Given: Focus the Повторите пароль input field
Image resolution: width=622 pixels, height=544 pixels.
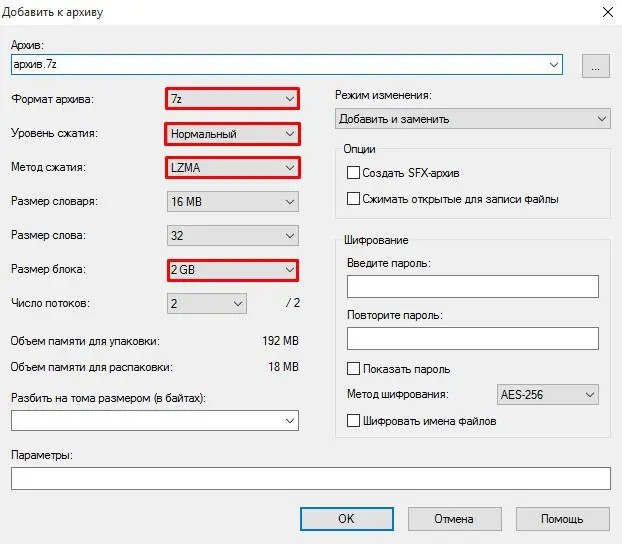Looking at the screenshot, I should pyautogui.click(x=472, y=338).
